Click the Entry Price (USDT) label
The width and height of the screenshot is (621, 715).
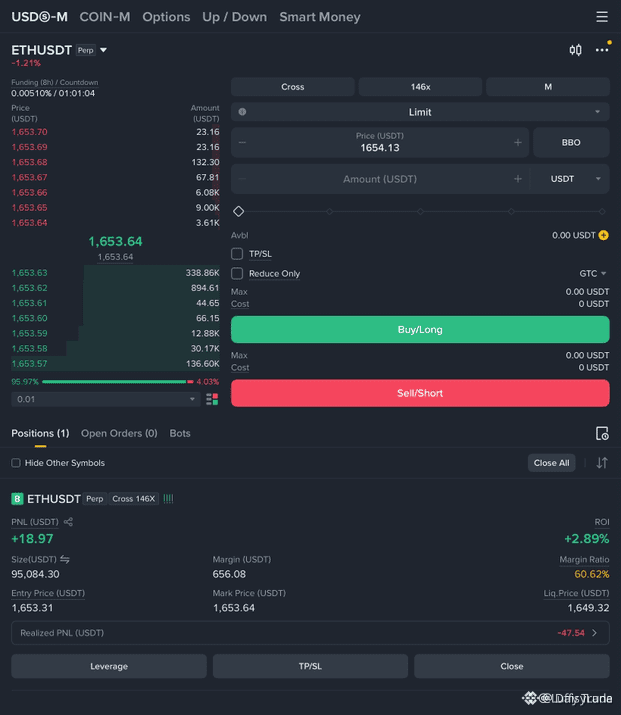pyautogui.click(x=48, y=593)
